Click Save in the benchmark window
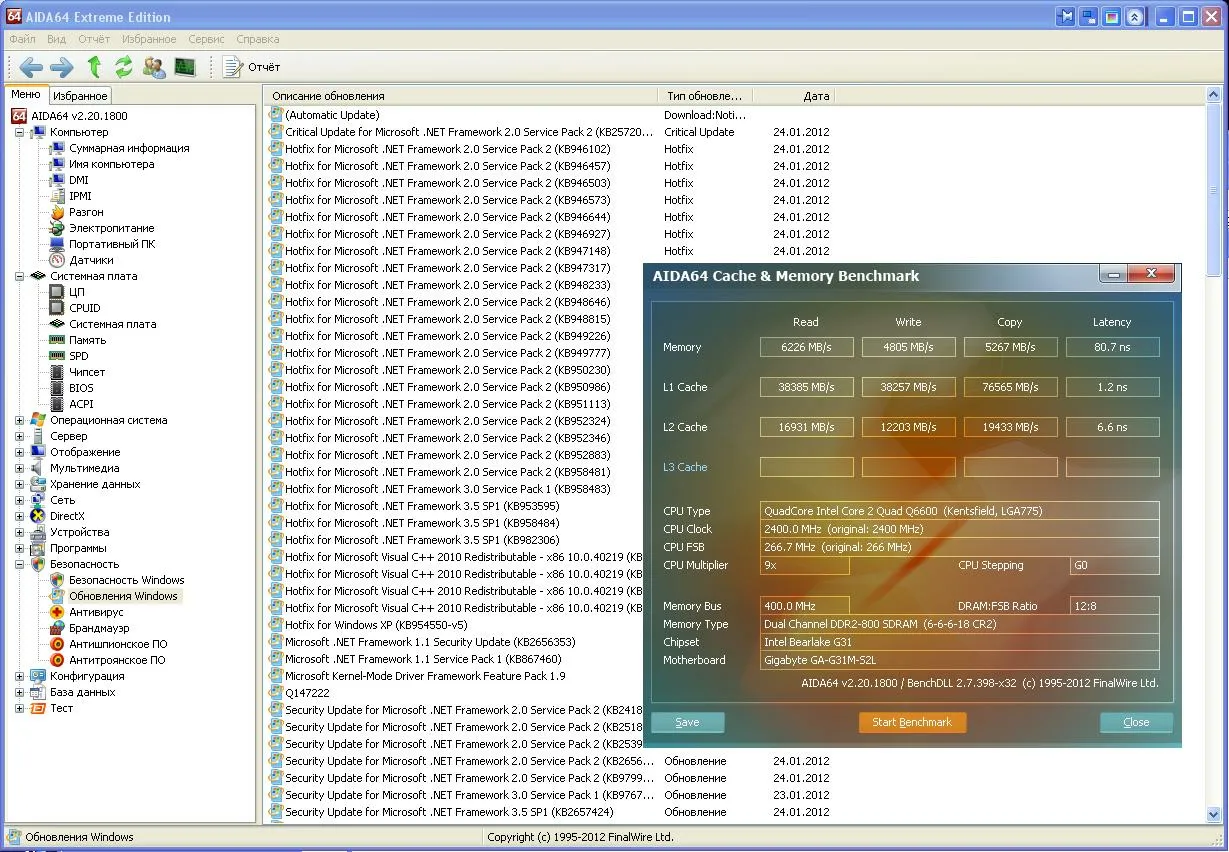Image resolution: width=1229 pixels, height=852 pixels. 687,722
